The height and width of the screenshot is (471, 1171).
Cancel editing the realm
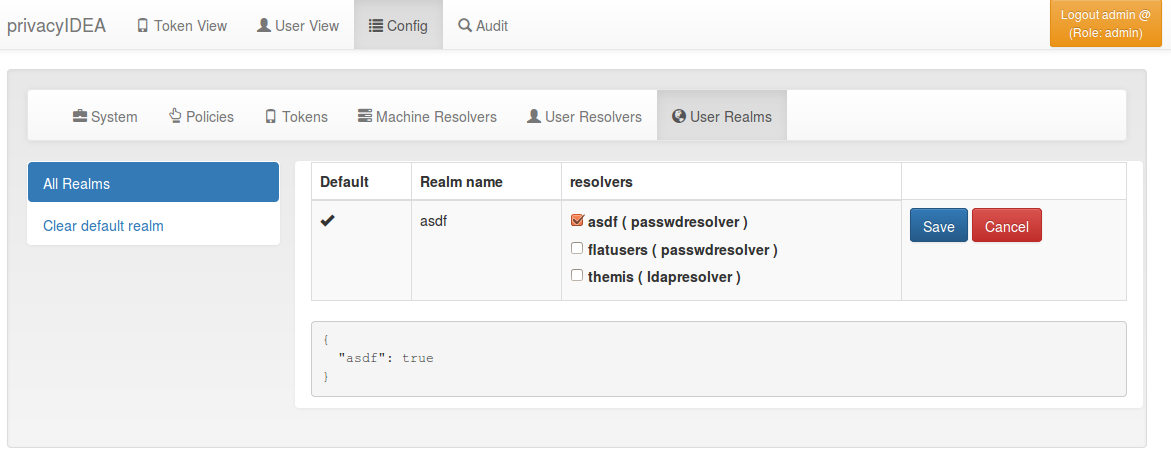pyautogui.click(x=1007, y=225)
